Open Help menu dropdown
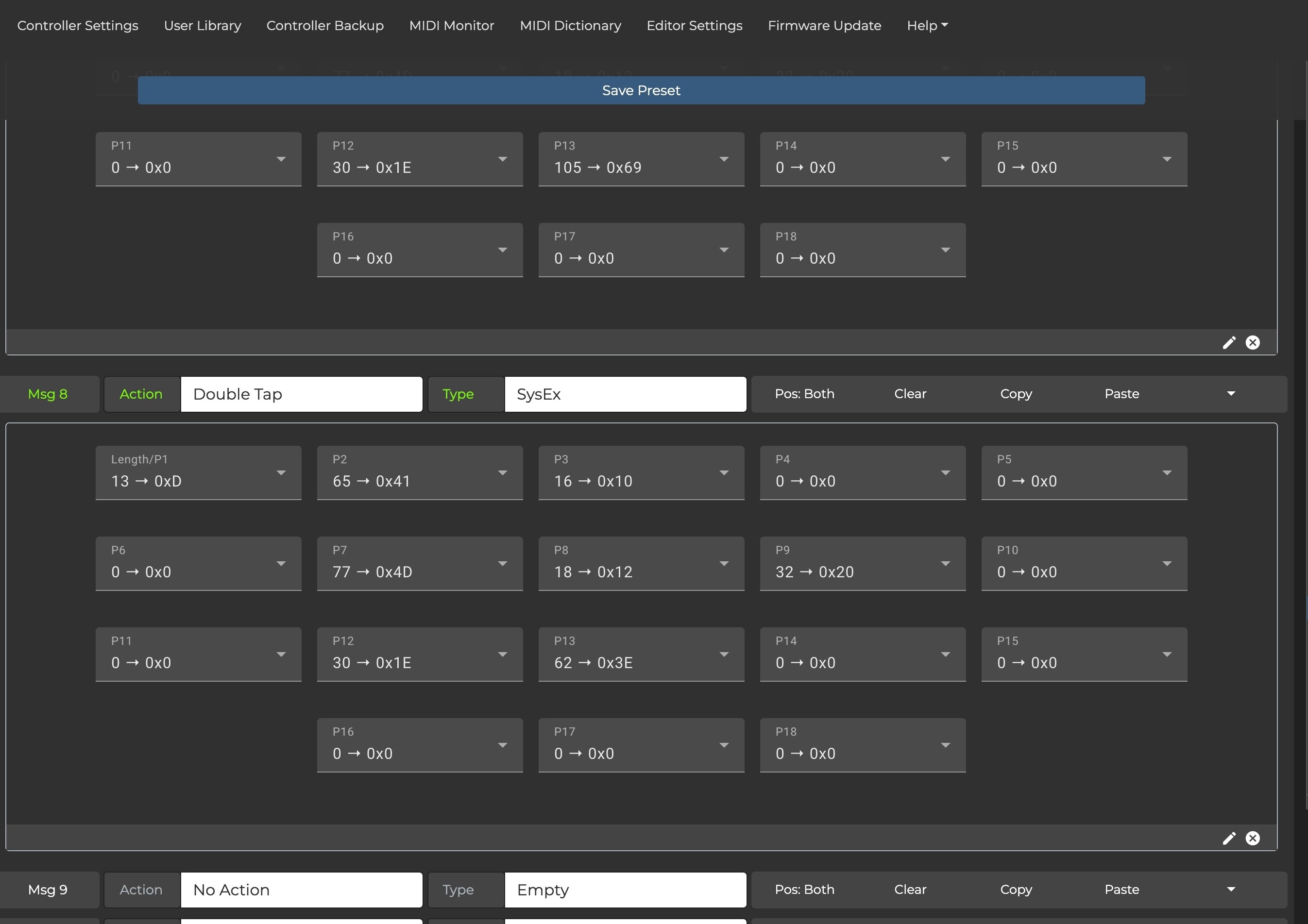The width and height of the screenshot is (1308, 924). point(927,26)
